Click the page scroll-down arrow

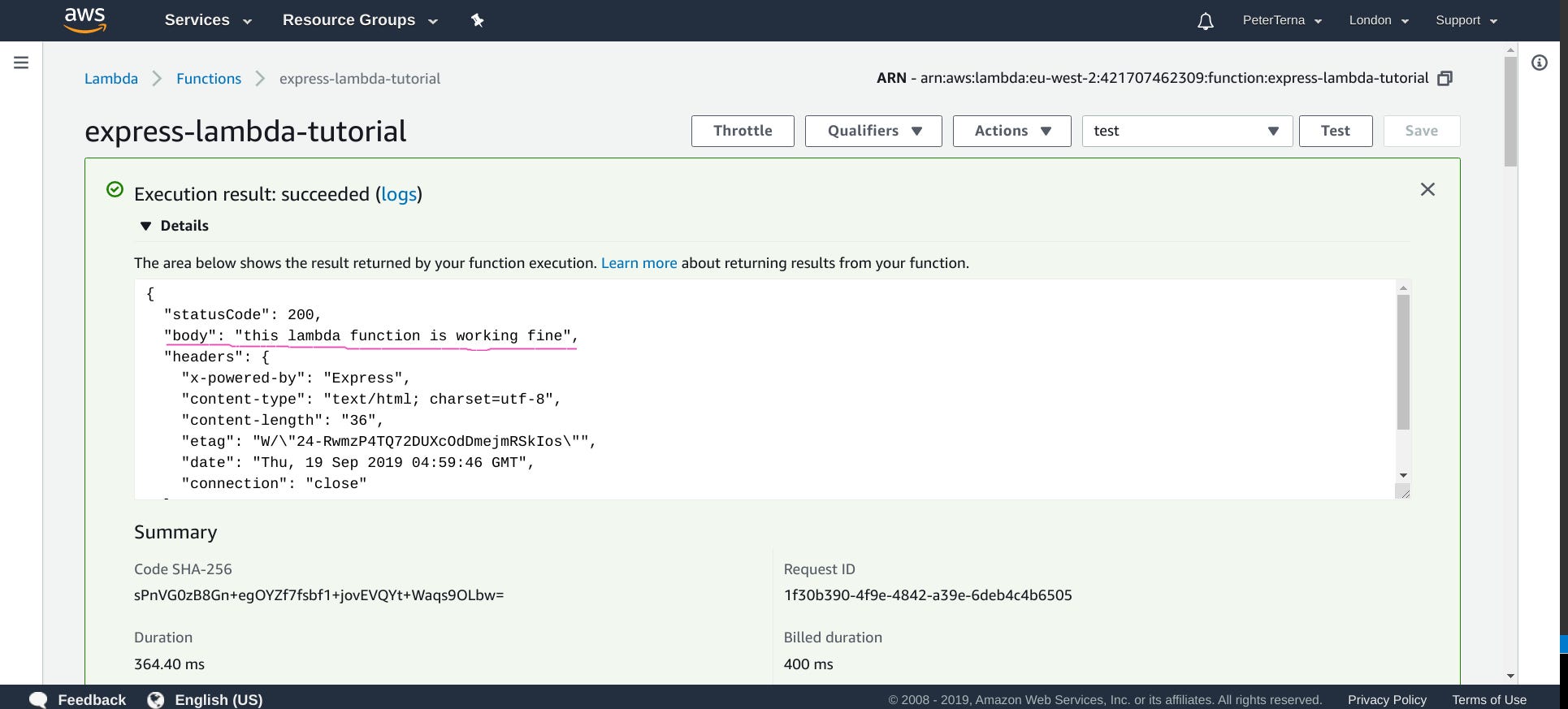pos(1510,676)
